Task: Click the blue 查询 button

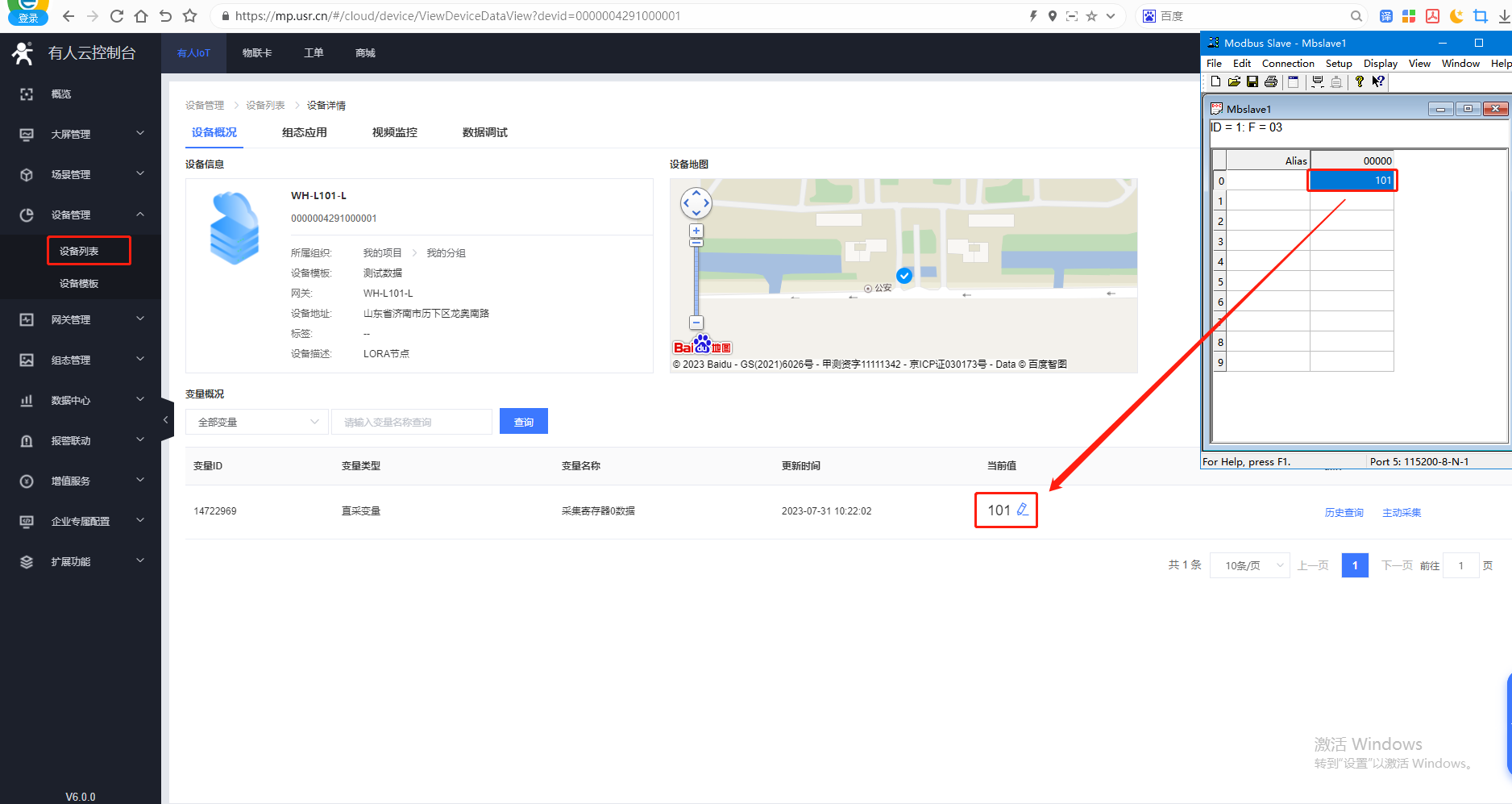Action: (x=523, y=422)
